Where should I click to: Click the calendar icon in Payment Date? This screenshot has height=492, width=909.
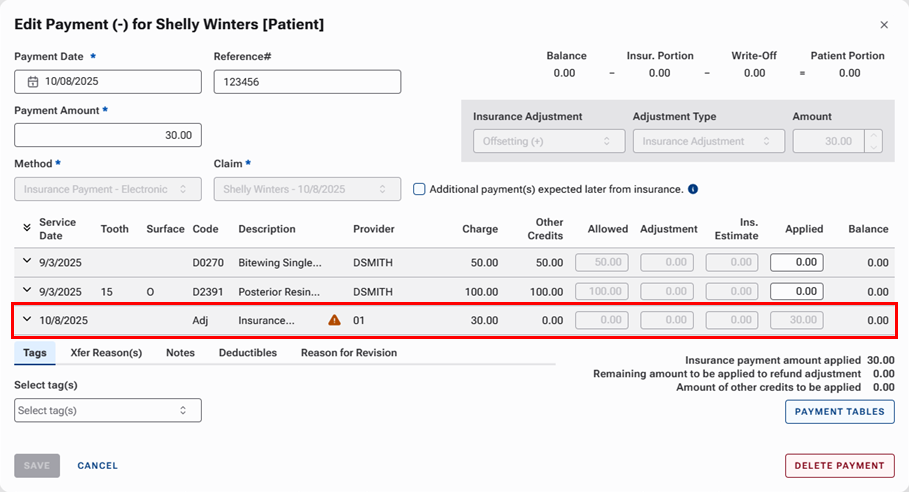tap(33, 82)
